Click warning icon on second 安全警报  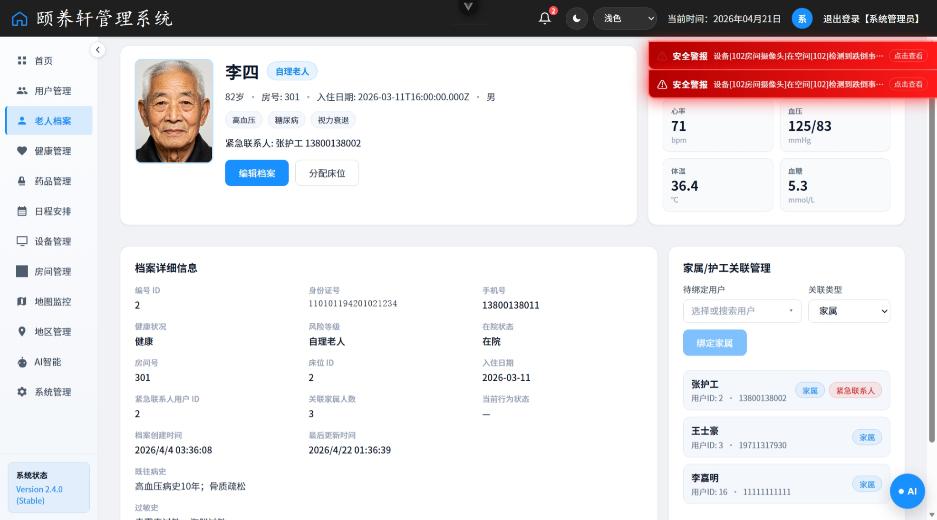pos(662,84)
